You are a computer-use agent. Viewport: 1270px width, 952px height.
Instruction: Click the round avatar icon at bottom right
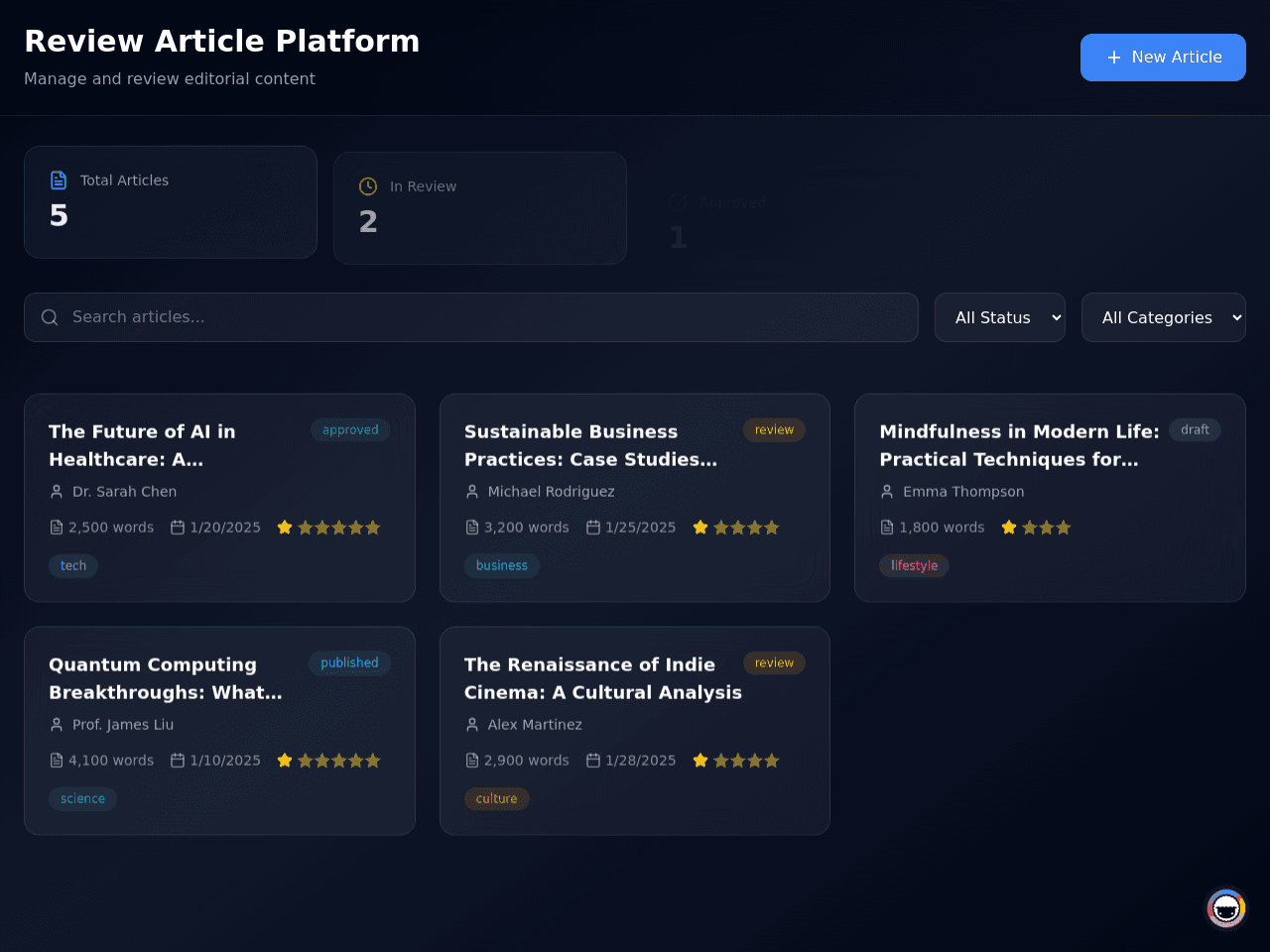pyautogui.click(x=1226, y=908)
